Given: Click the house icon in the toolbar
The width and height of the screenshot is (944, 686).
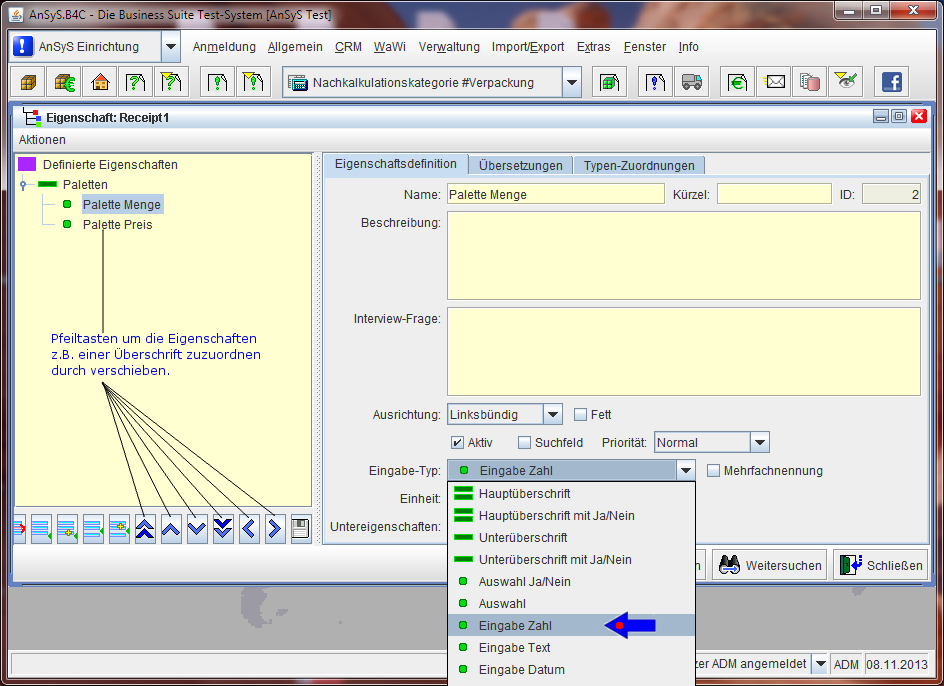Looking at the screenshot, I should pyautogui.click(x=98, y=83).
